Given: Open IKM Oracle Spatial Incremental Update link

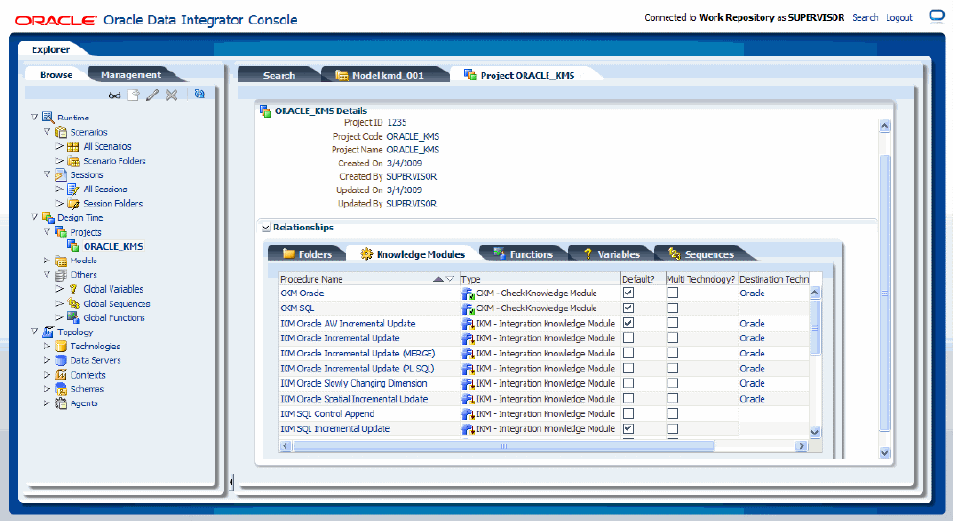Looking at the screenshot, I should pos(354,399).
